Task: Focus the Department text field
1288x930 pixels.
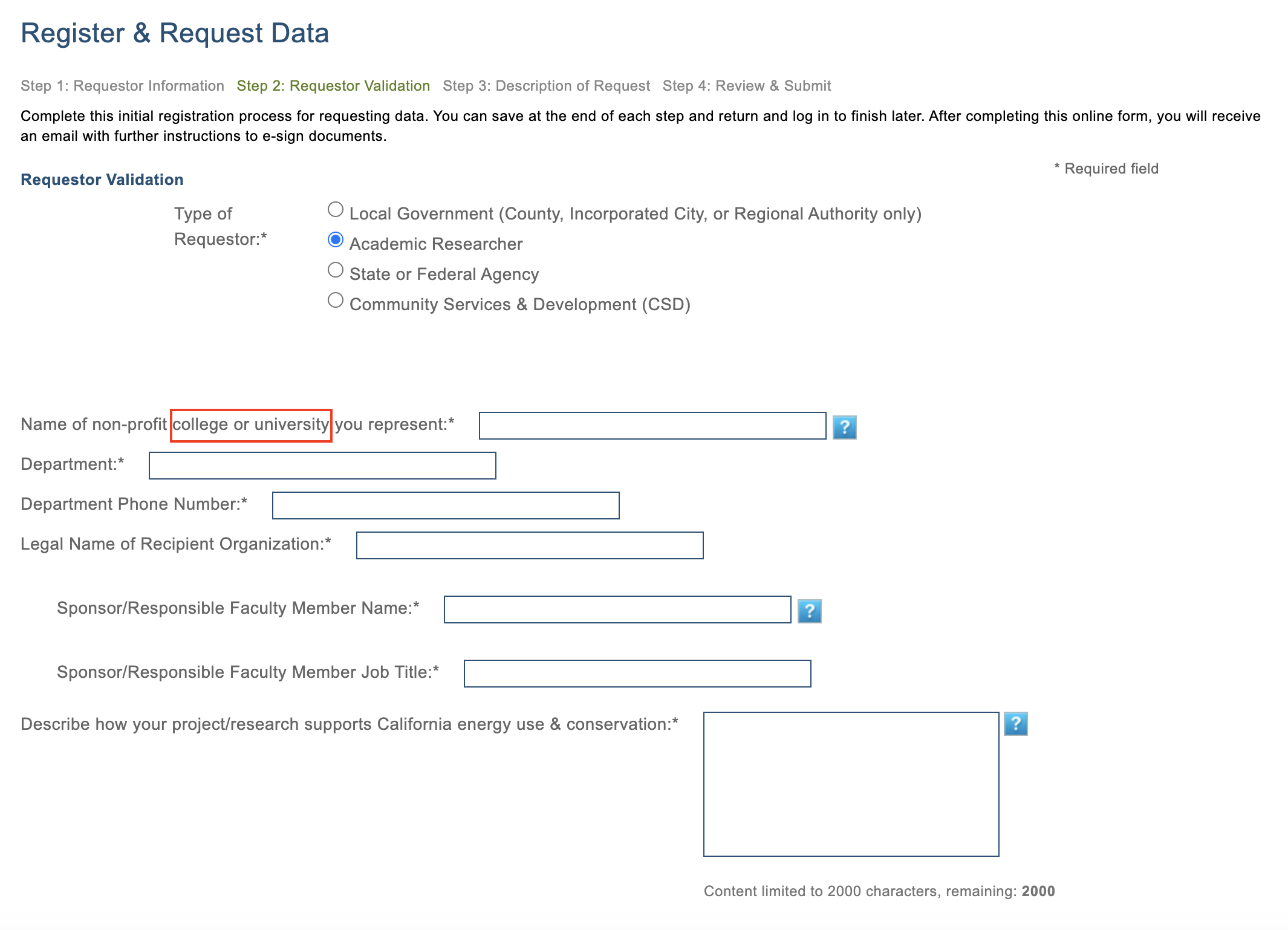Action: [322, 466]
